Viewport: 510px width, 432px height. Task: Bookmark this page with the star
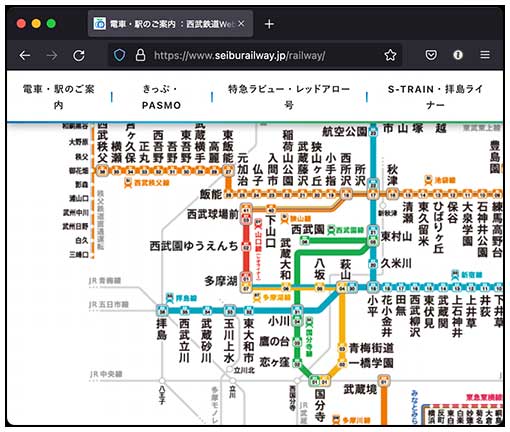pos(390,55)
